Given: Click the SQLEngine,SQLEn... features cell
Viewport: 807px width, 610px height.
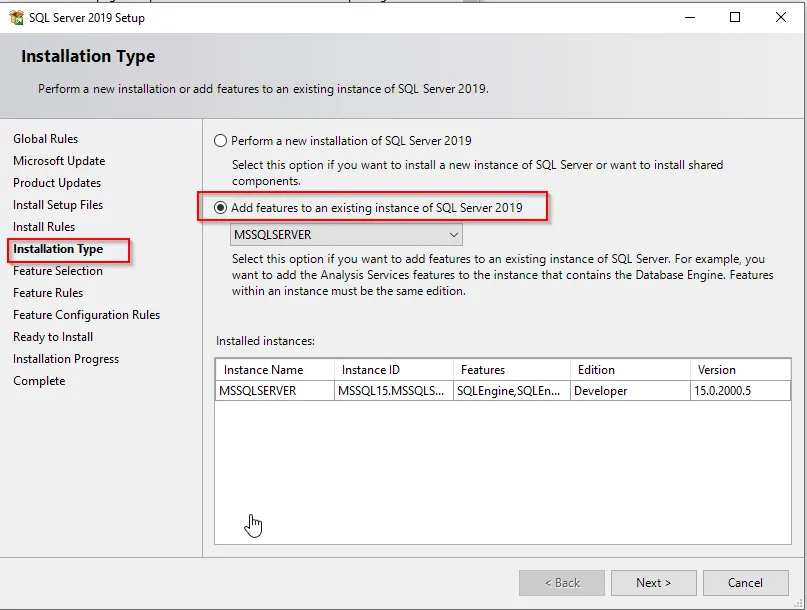Looking at the screenshot, I should click(x=512, y=391).
